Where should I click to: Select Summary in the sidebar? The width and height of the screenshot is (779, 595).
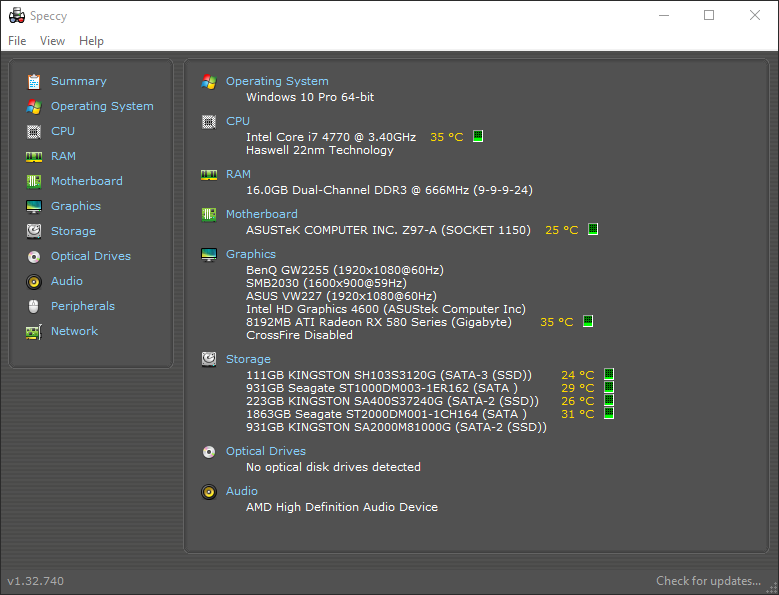coord(78,81)
